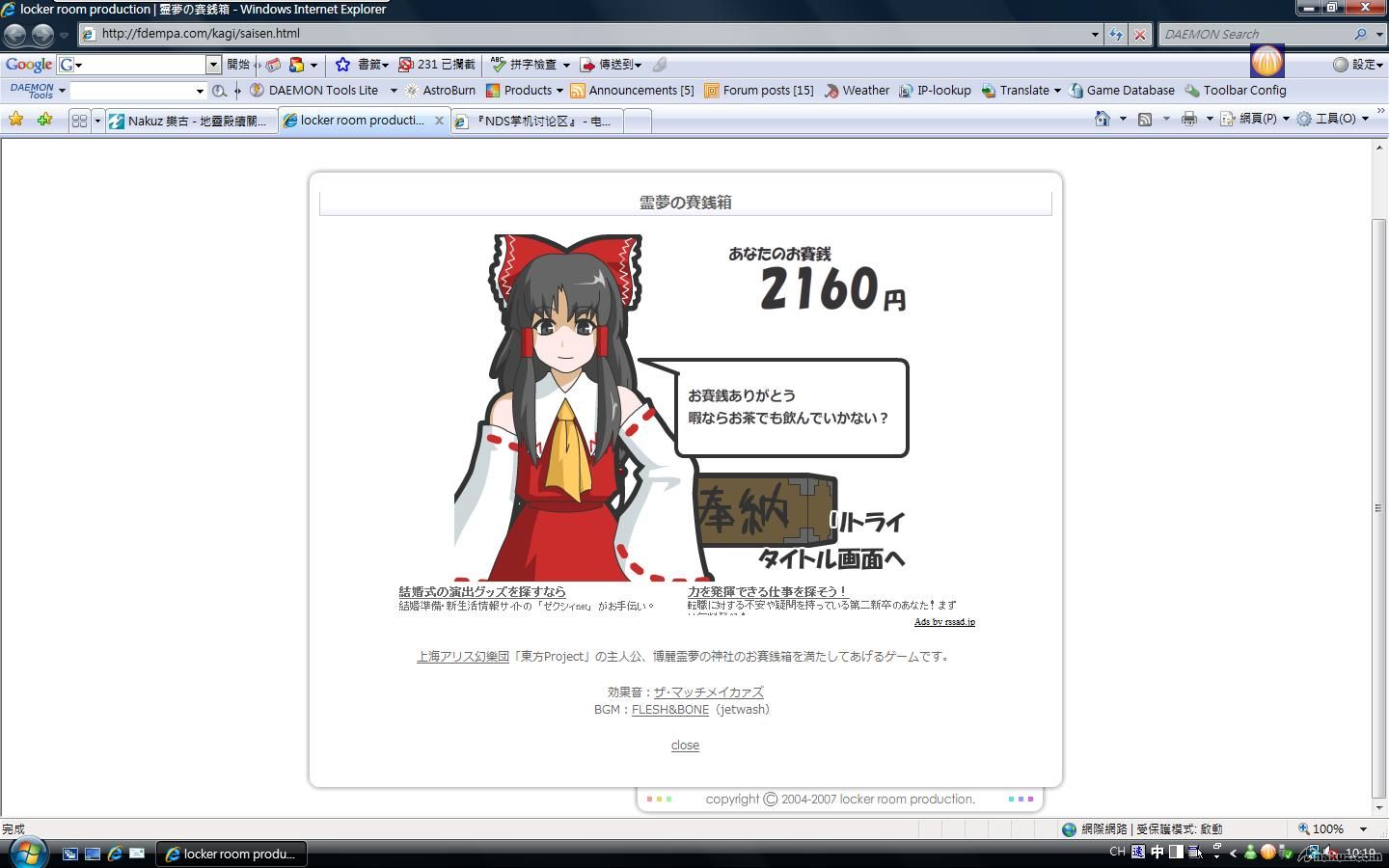Open the Game Database toolbar button

pos(1122,91)
